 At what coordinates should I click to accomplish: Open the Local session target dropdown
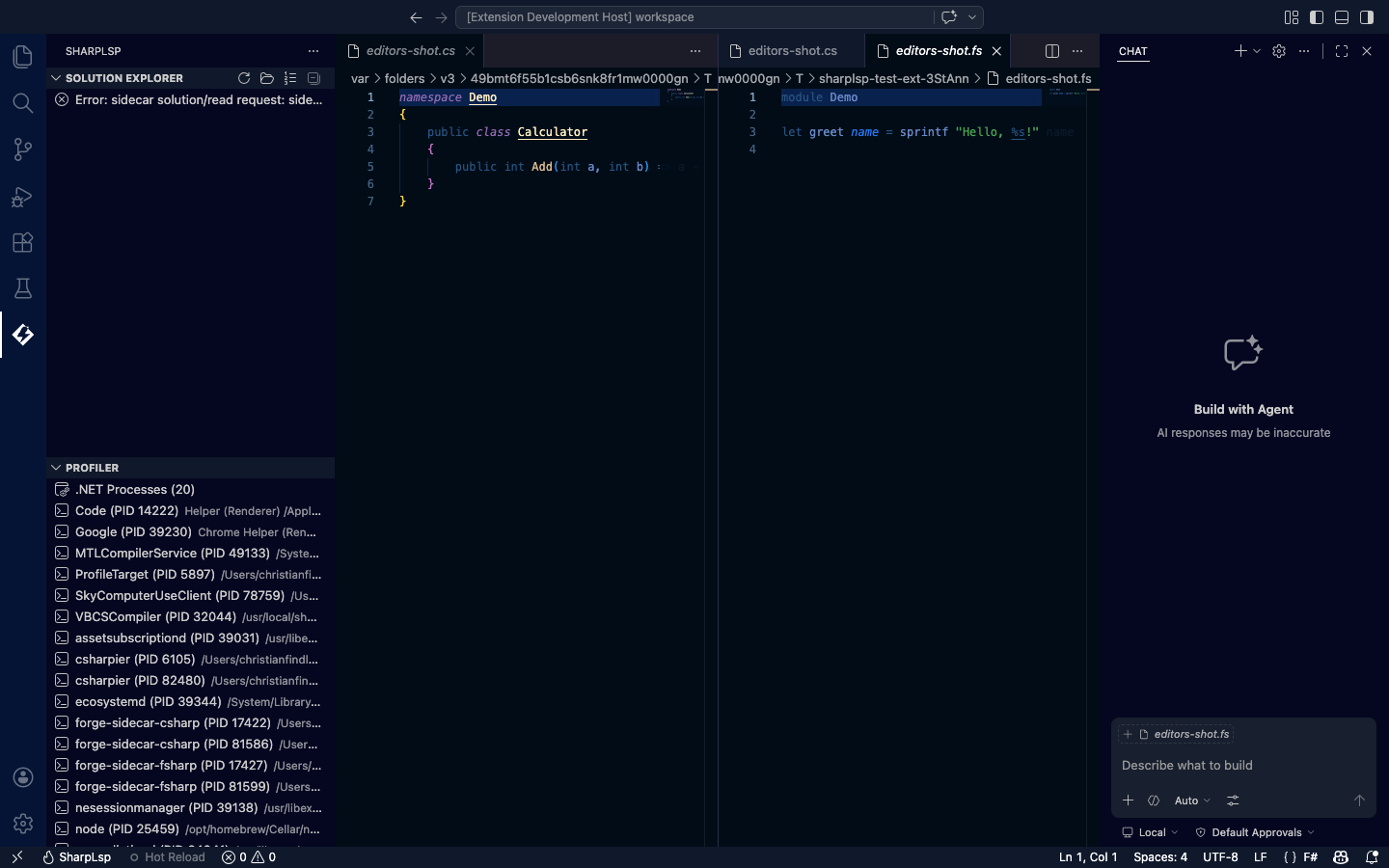point(1150,832)
